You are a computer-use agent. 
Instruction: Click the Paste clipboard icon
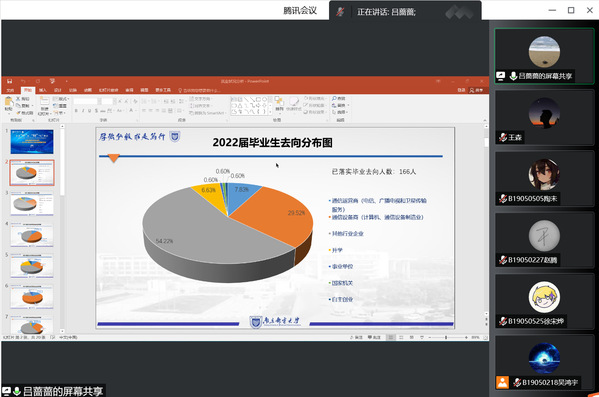click(x=8, y=103)
